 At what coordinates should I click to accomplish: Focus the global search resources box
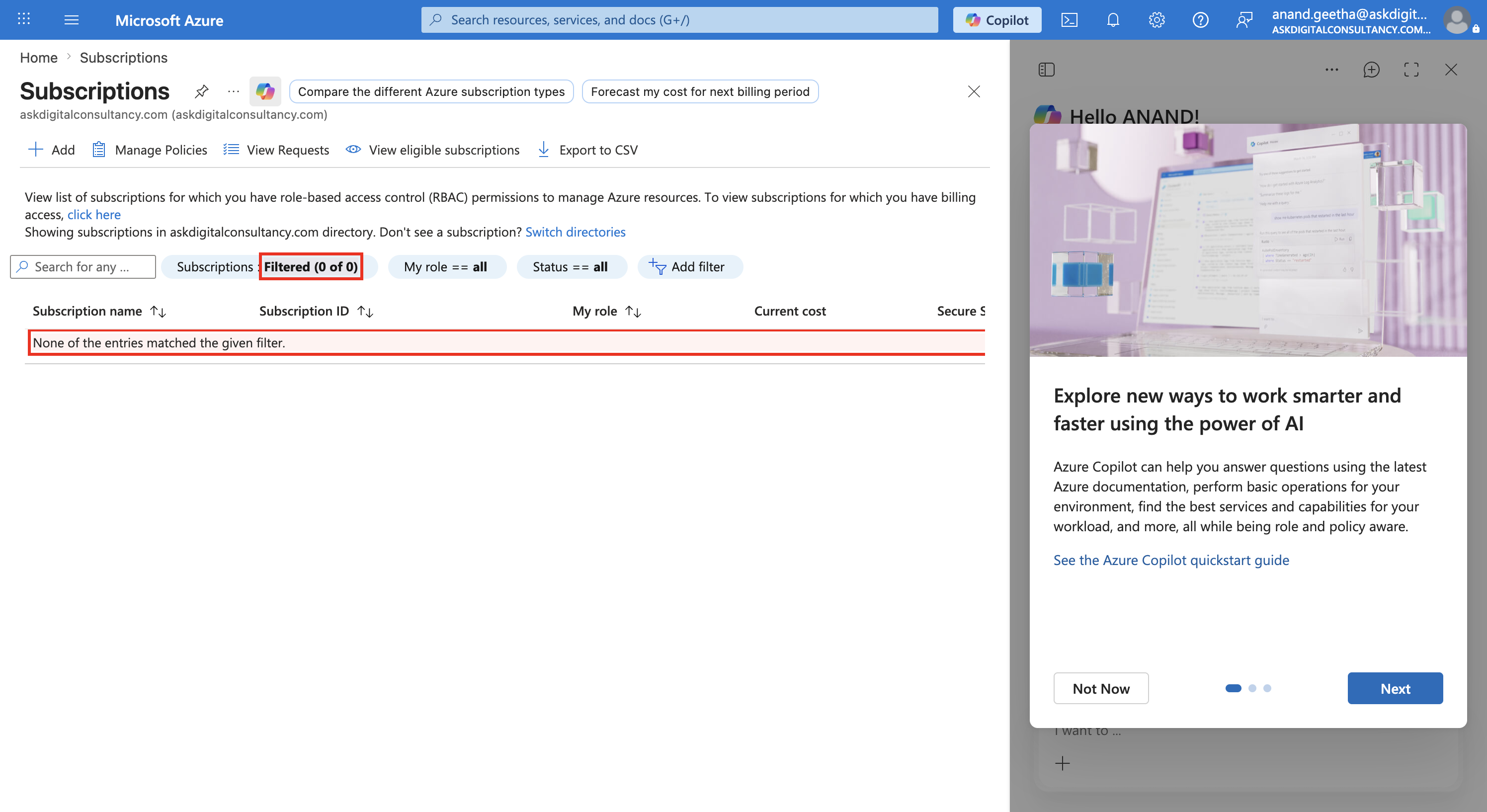click(x=679, y=20)
